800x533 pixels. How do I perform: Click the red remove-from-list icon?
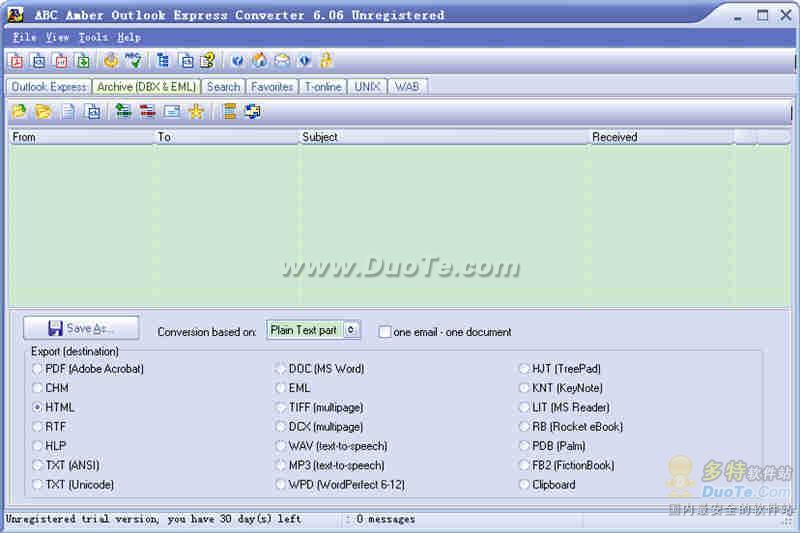147,111
